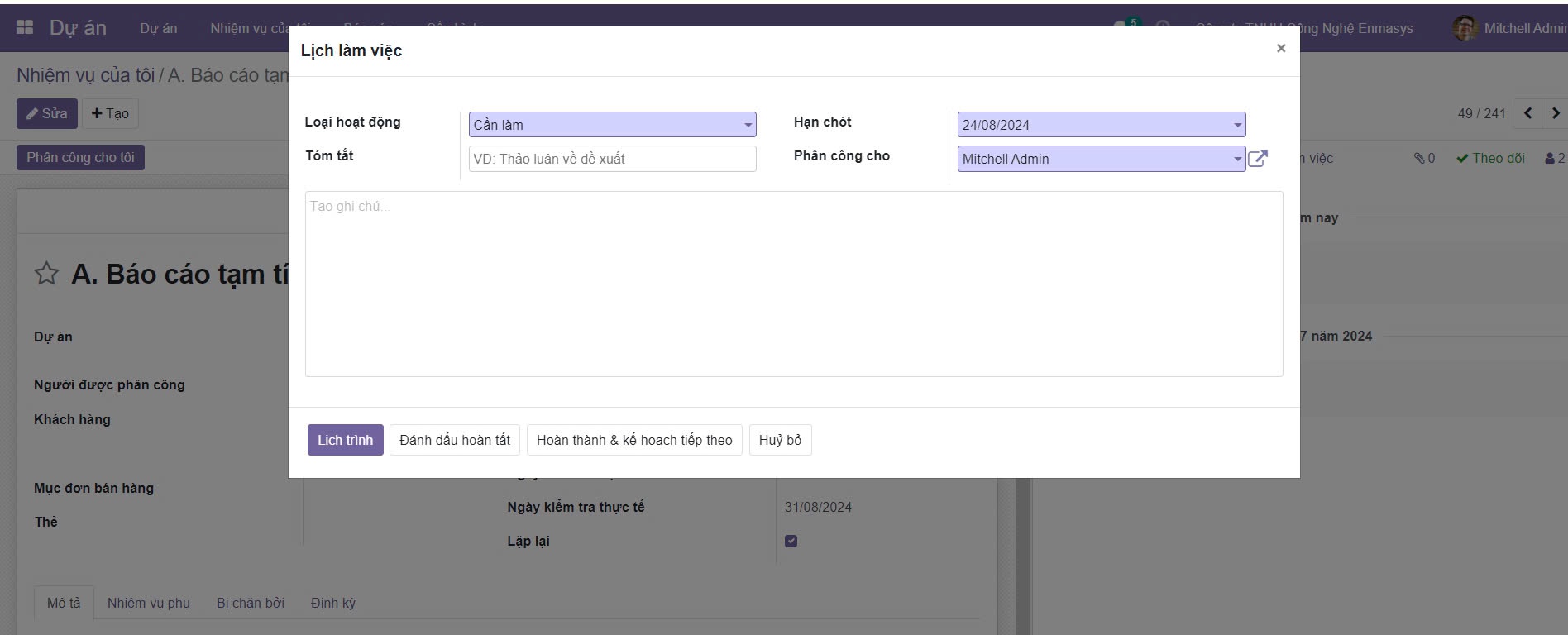Click Huỷ bỏ to cancel
The image size is (1568, 635).
(x=780, y=440)
